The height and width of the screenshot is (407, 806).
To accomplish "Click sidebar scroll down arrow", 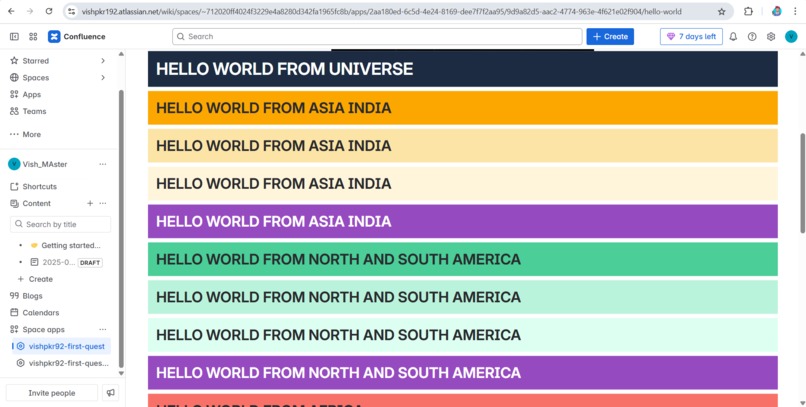I will click(x=121, y=374).
